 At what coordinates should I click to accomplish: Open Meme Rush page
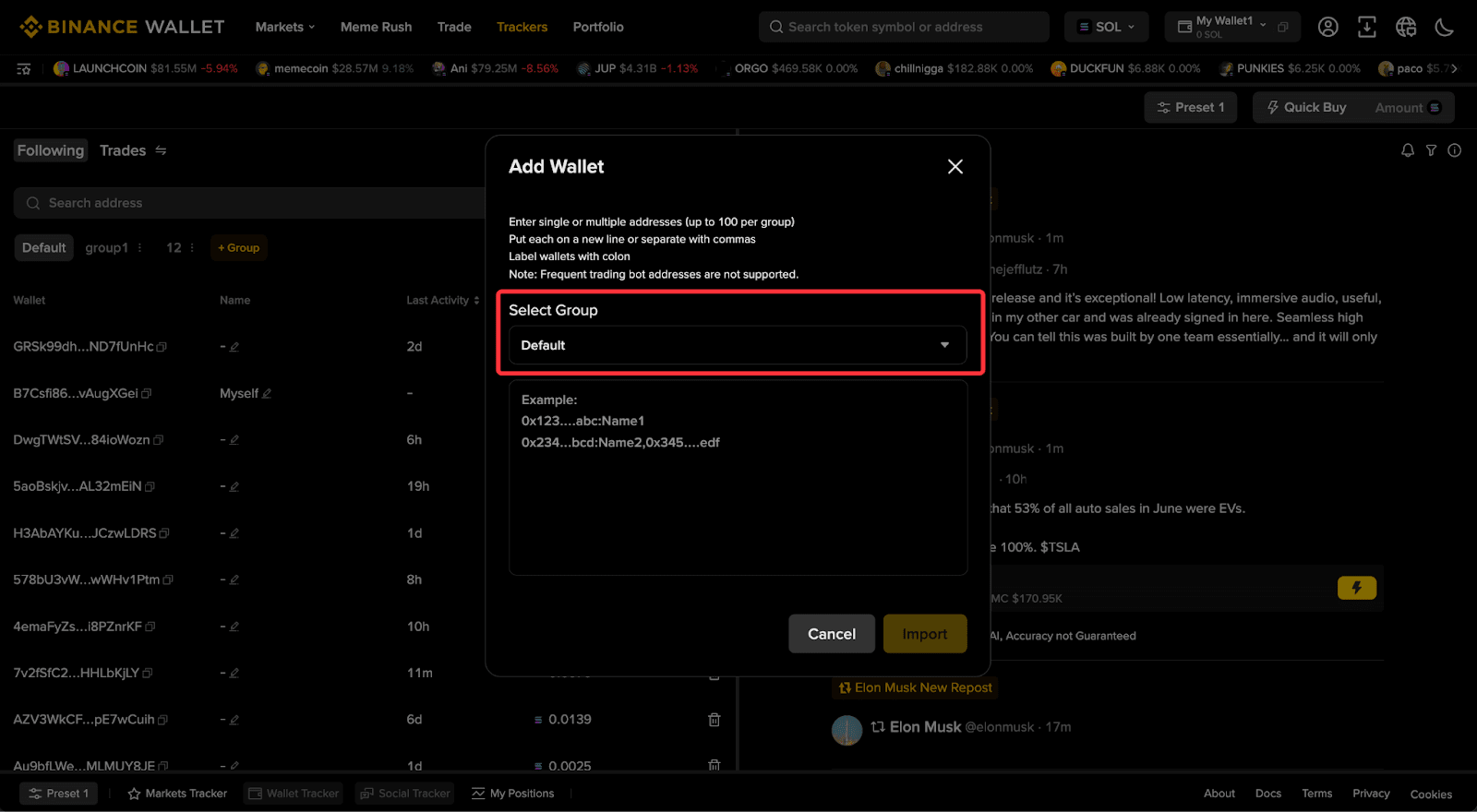coord(376,27)
